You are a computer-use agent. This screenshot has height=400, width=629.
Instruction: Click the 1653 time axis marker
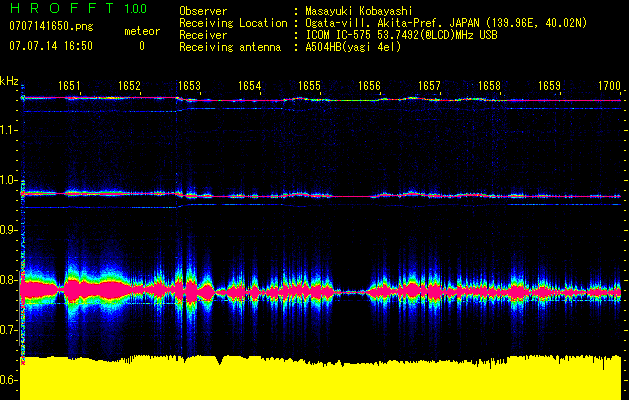point(189,85)
